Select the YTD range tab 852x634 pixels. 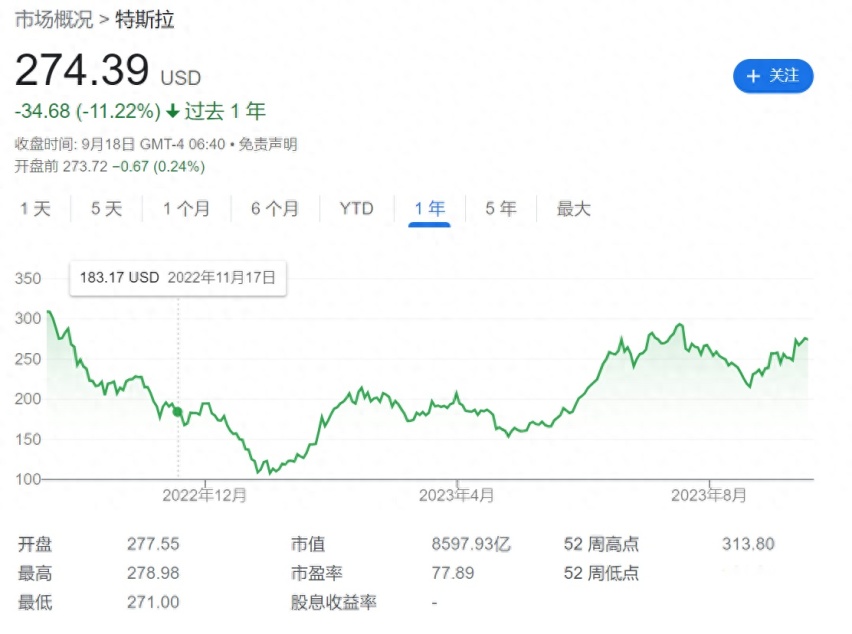click(x=356, y=209)
